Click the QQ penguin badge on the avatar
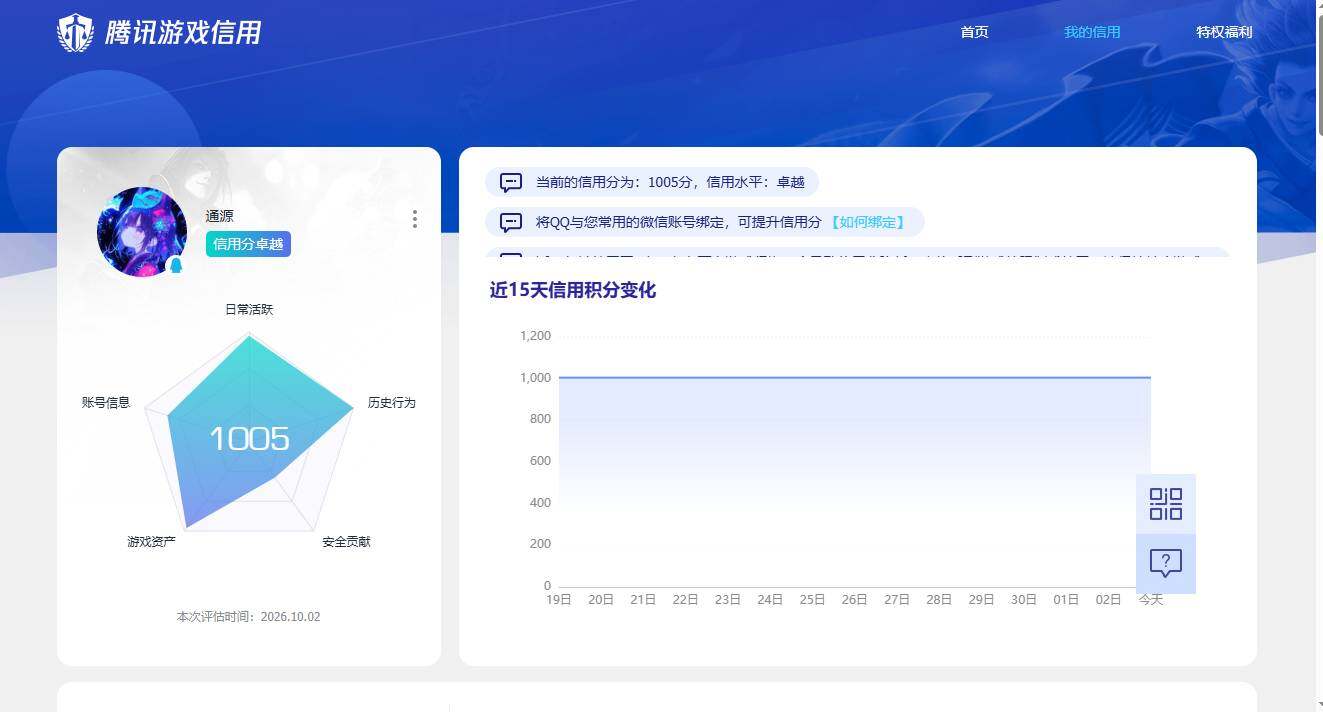1323x712 pixels. [x=176, y=265]
